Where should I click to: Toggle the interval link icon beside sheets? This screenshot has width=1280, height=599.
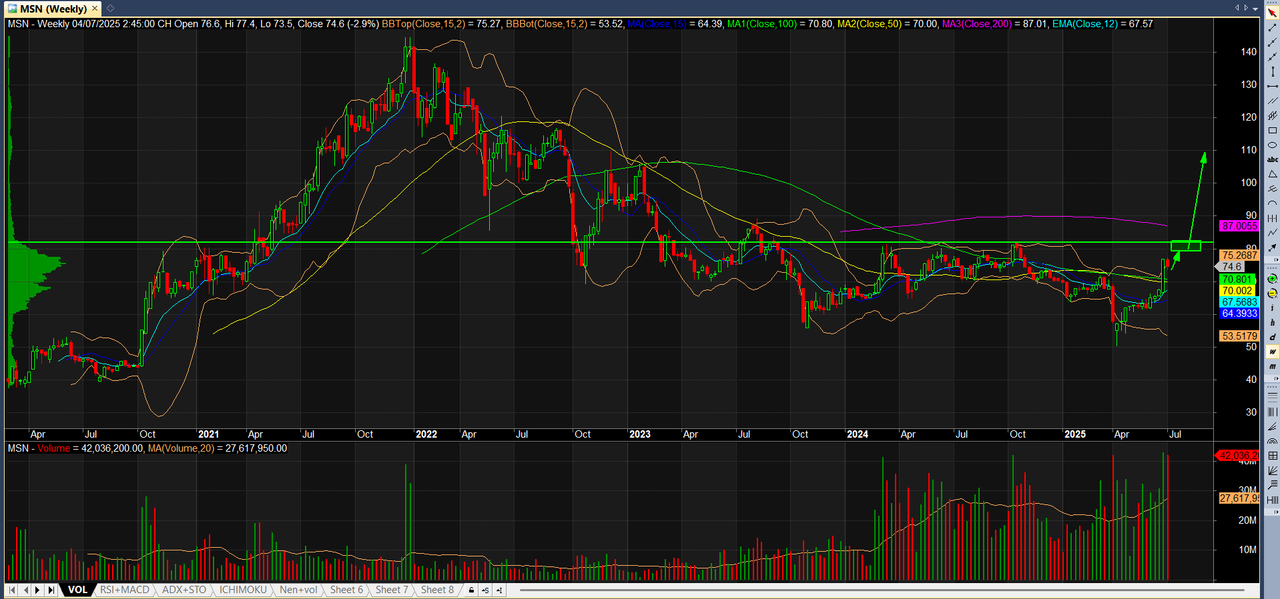coord(500,590)
